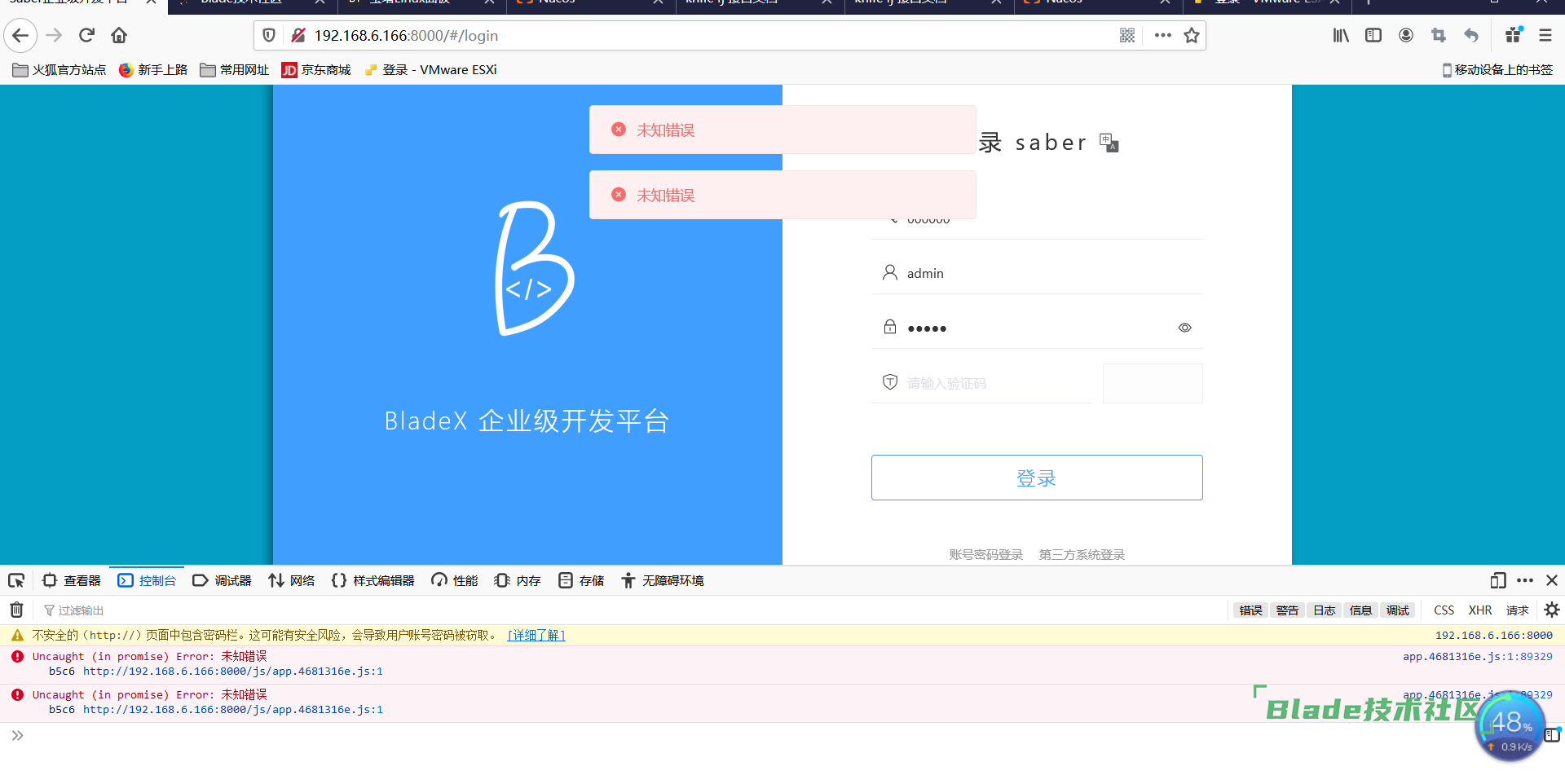Open 火狐官方站点 bookmarks folder
Screen dimensions: 1565x784
(60, 70)
